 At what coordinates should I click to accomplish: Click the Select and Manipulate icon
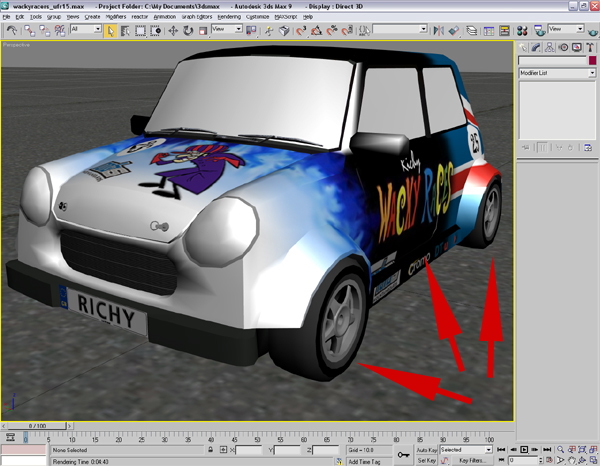(x=269, y=31)
